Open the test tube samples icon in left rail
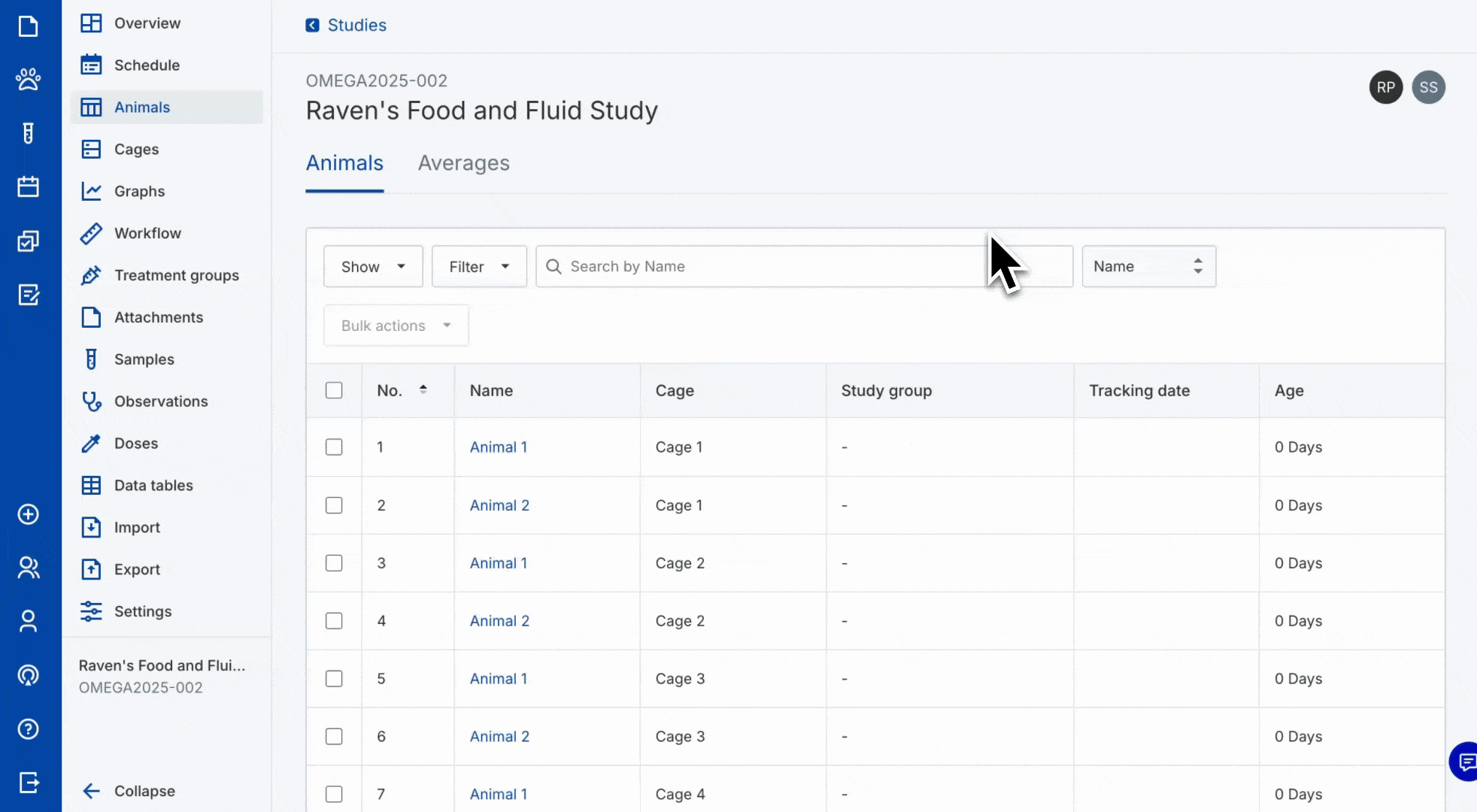 (28, 133)
